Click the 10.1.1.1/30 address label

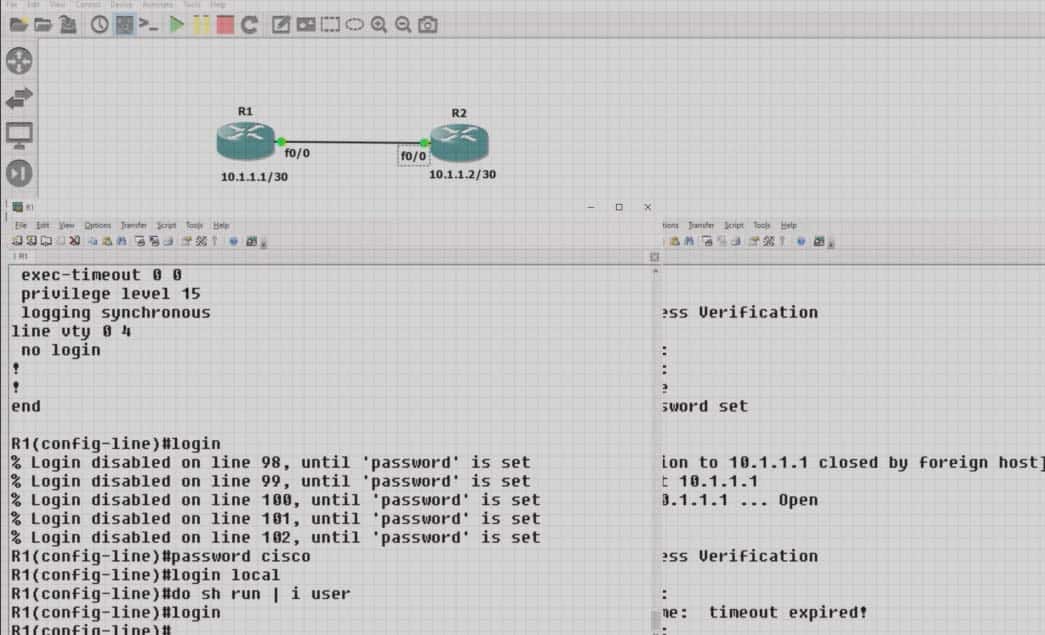[x=255, y=177]
